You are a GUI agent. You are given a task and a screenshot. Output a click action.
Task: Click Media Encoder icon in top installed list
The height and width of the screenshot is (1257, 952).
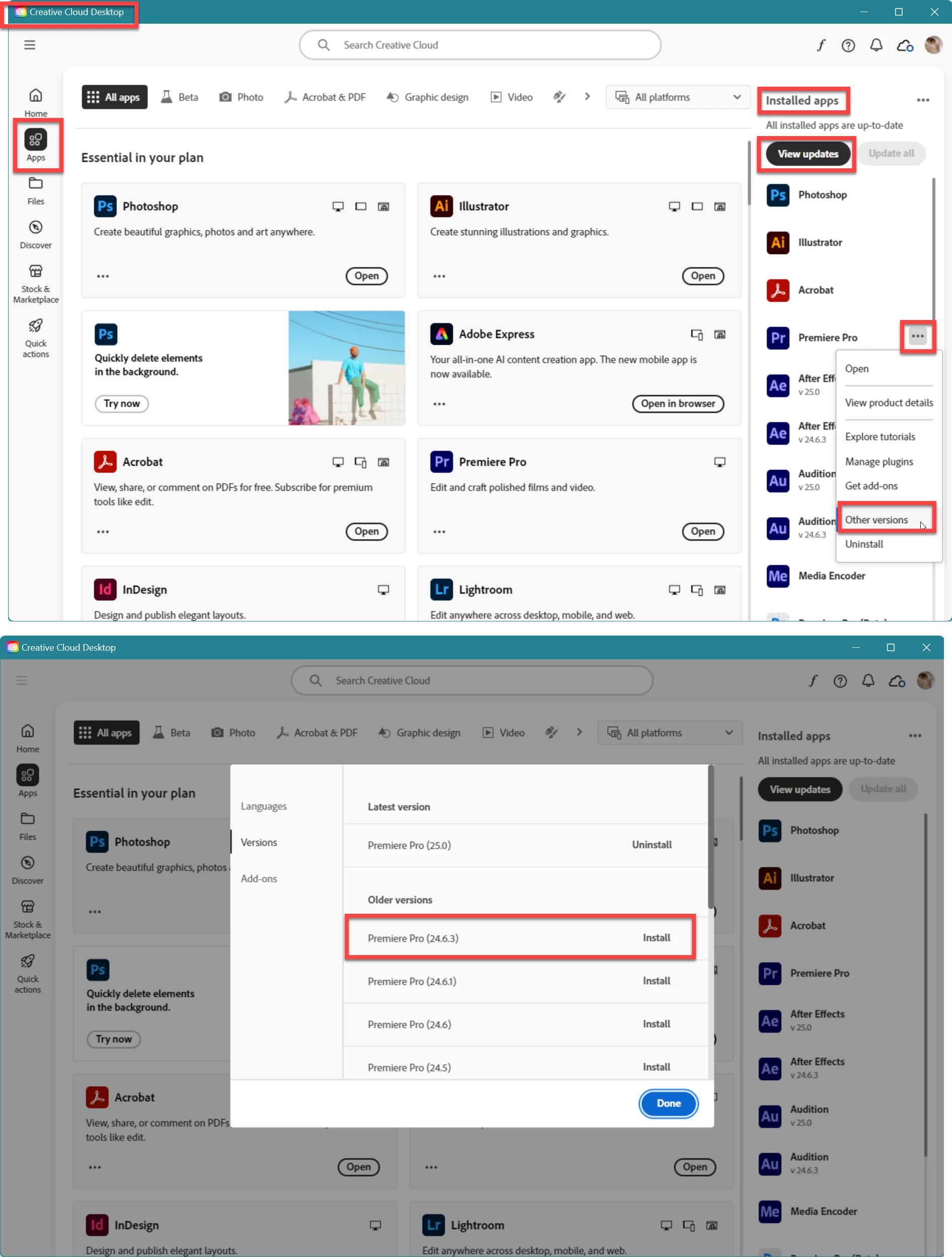click(778, 576)
